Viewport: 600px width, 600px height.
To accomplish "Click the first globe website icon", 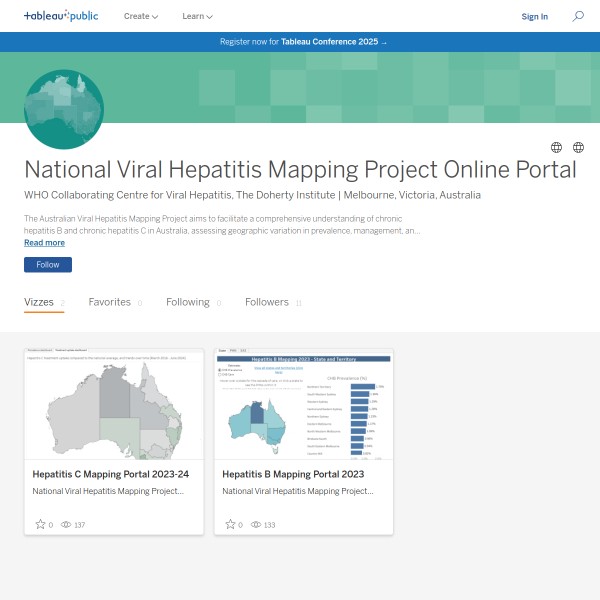I will tap(556, 147).
